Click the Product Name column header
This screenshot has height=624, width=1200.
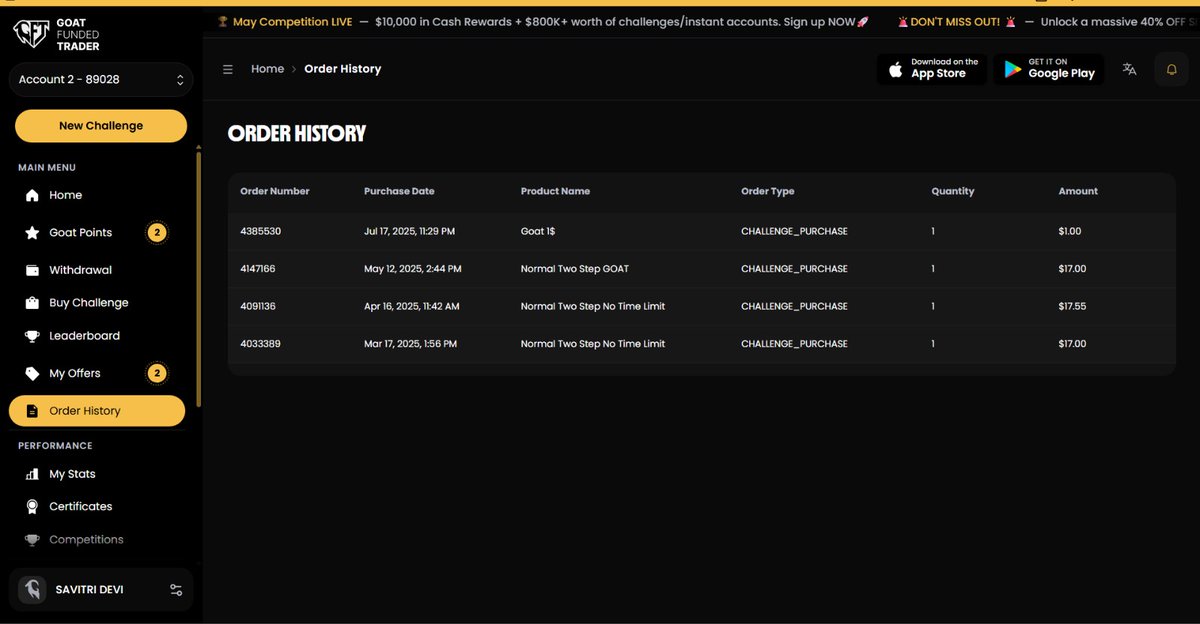pyautogui.click(x=555, y=191)
